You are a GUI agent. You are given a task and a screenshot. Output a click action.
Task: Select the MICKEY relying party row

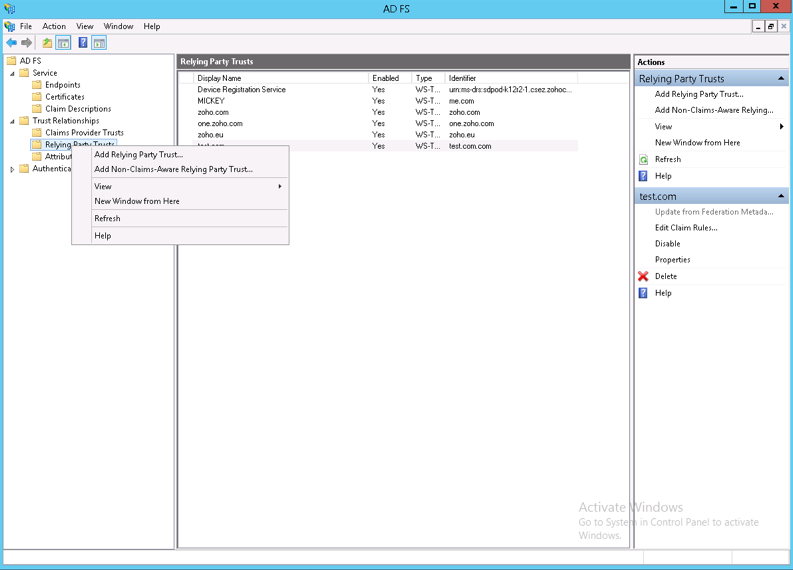tap(211, 101)
